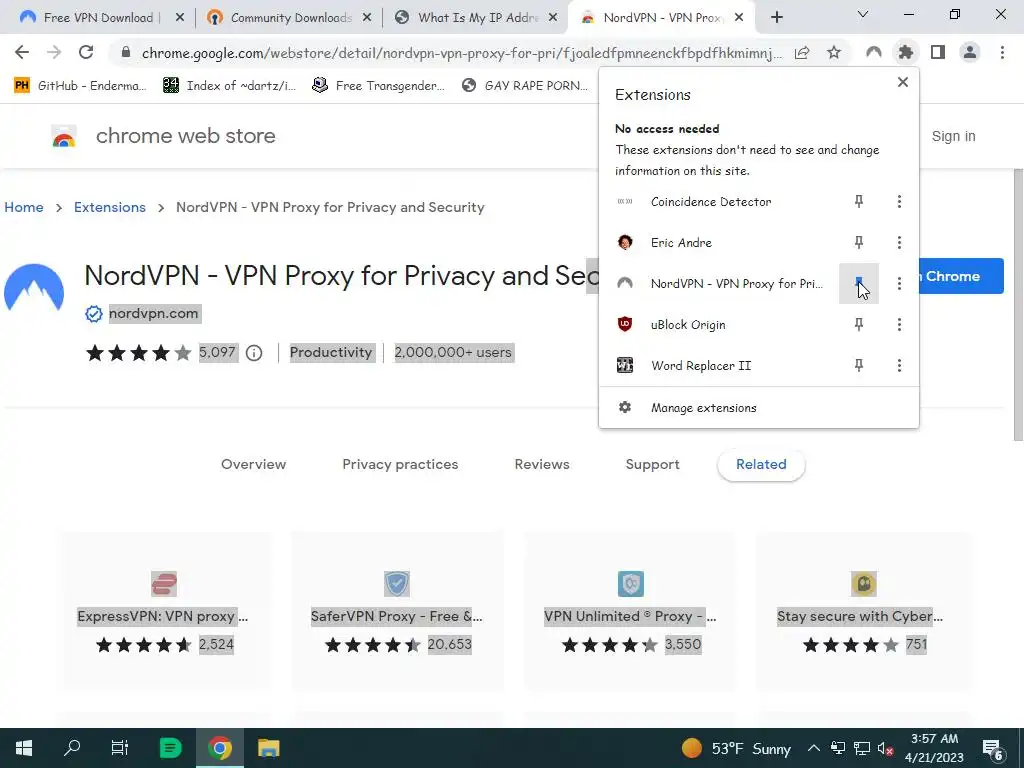The height and width of the screenshot is (768, 1024).
Task: Open more options for NordVPN extension
Action: click(x=899, y=283)
